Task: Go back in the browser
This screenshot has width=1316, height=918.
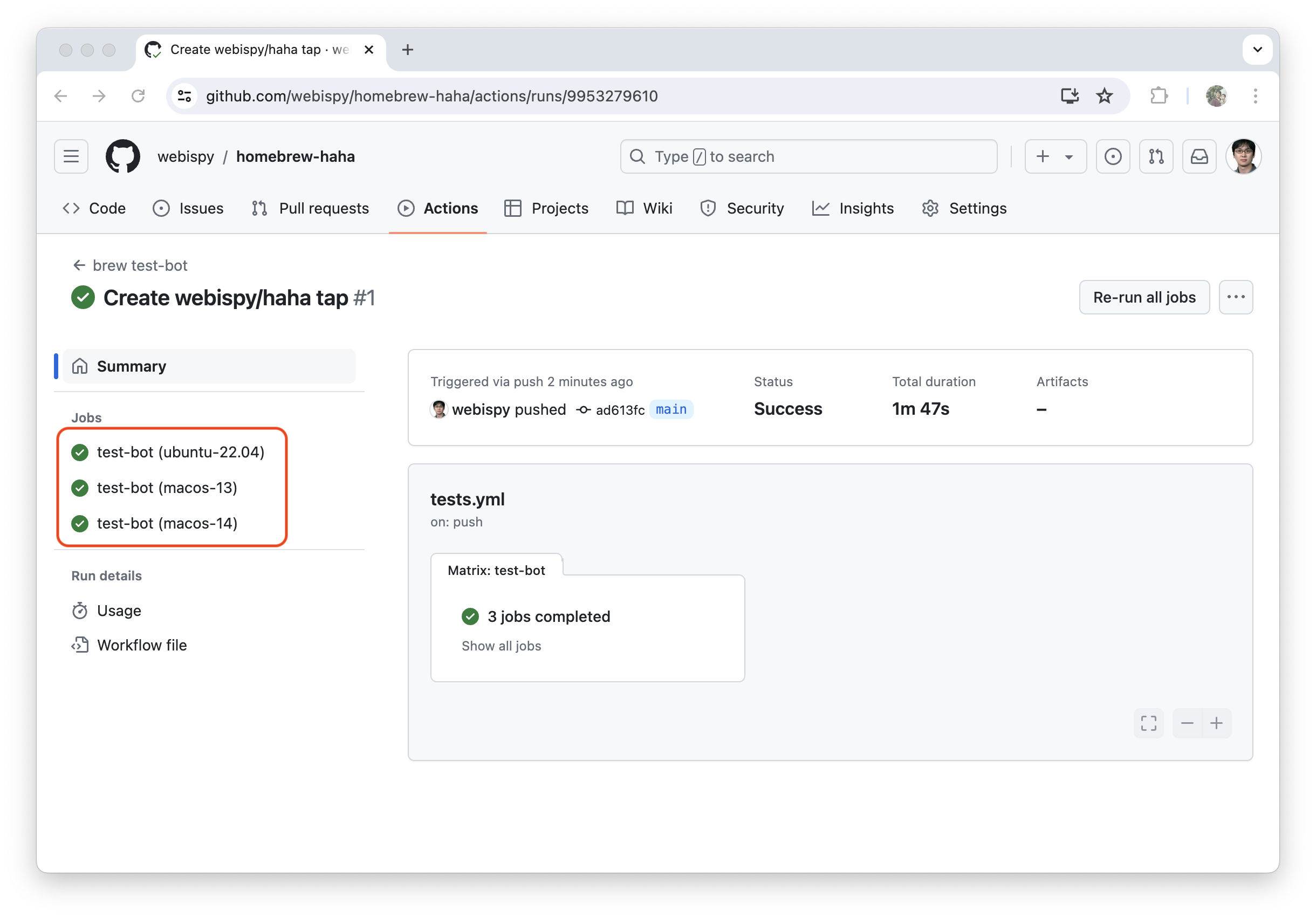Action: tap(61, 95)
